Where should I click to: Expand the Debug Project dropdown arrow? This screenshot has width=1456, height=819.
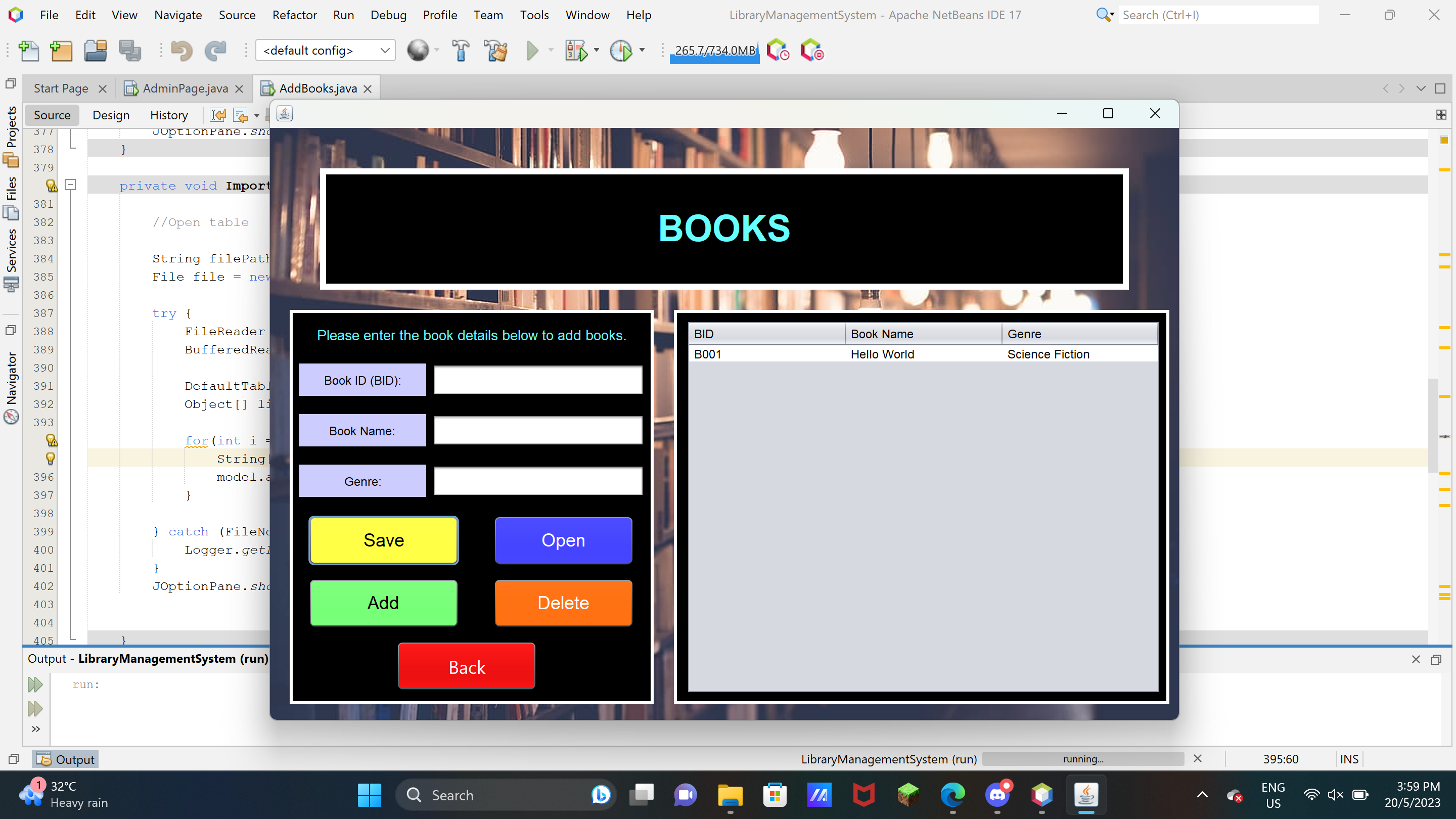coord(597,51)
